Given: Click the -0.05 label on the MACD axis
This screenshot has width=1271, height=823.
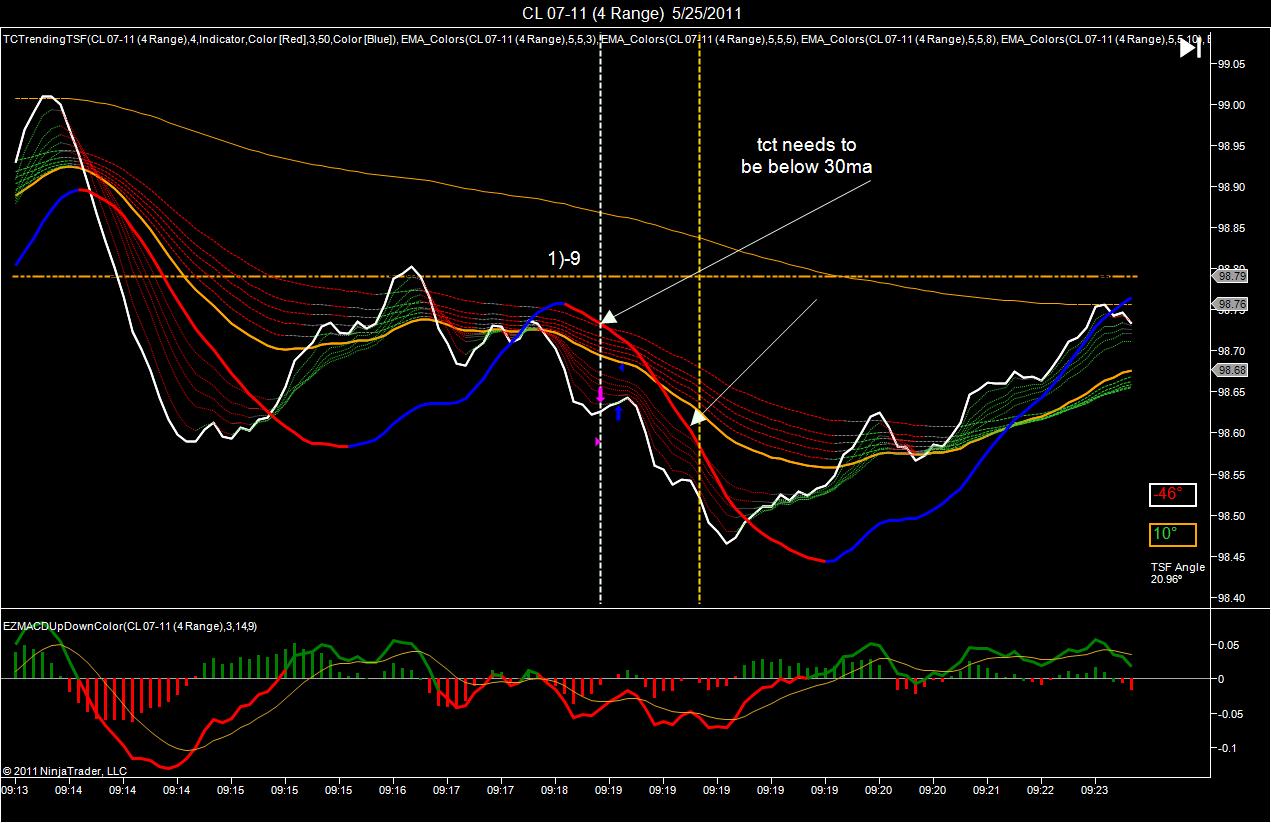Looking at the screenshot, I should point(1231,713).
